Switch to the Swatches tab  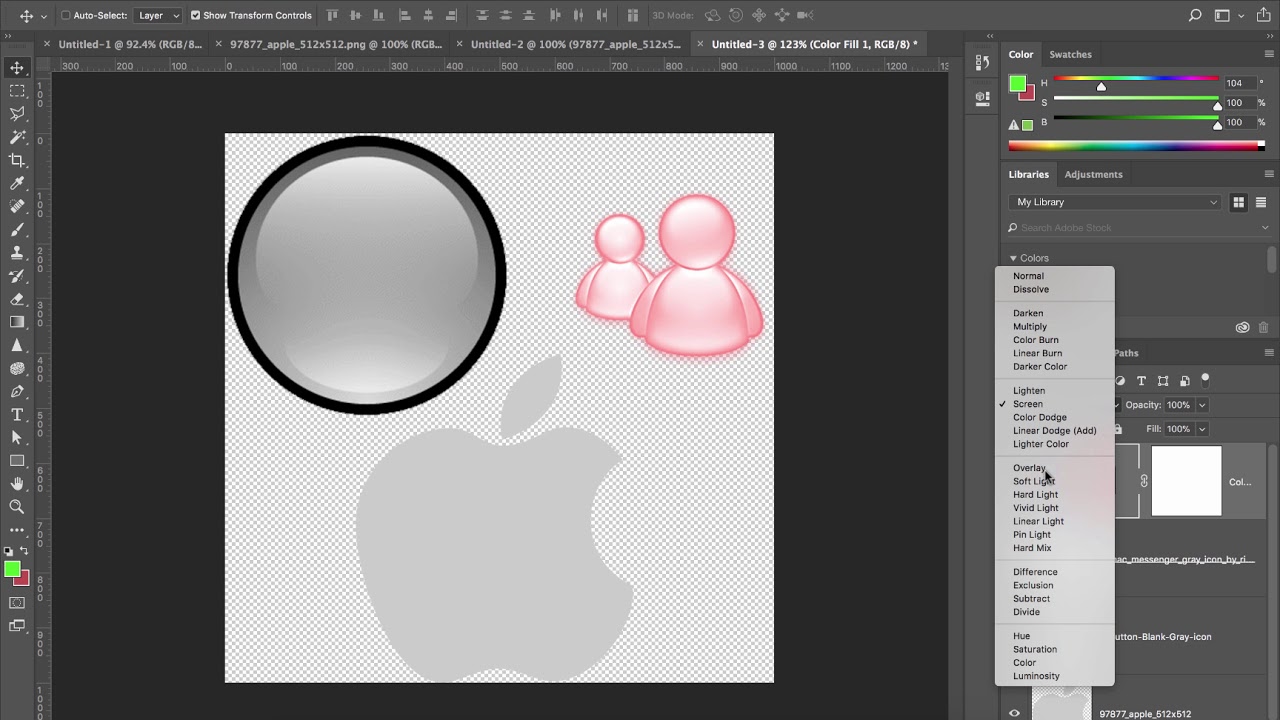click(1070, 54)
